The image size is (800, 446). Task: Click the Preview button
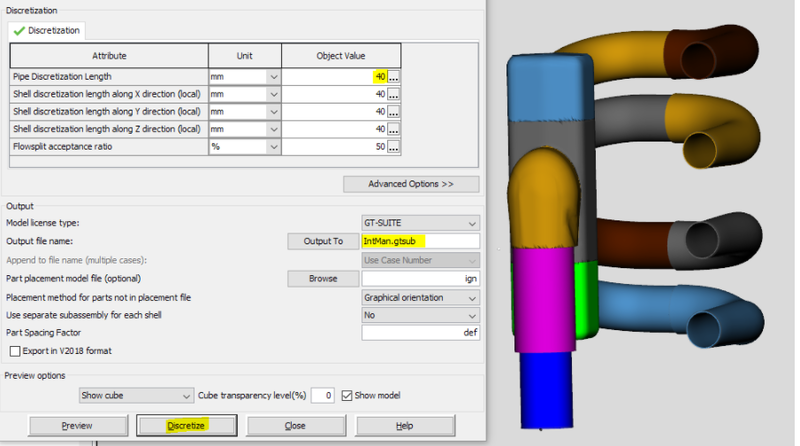tap(78, 426)
